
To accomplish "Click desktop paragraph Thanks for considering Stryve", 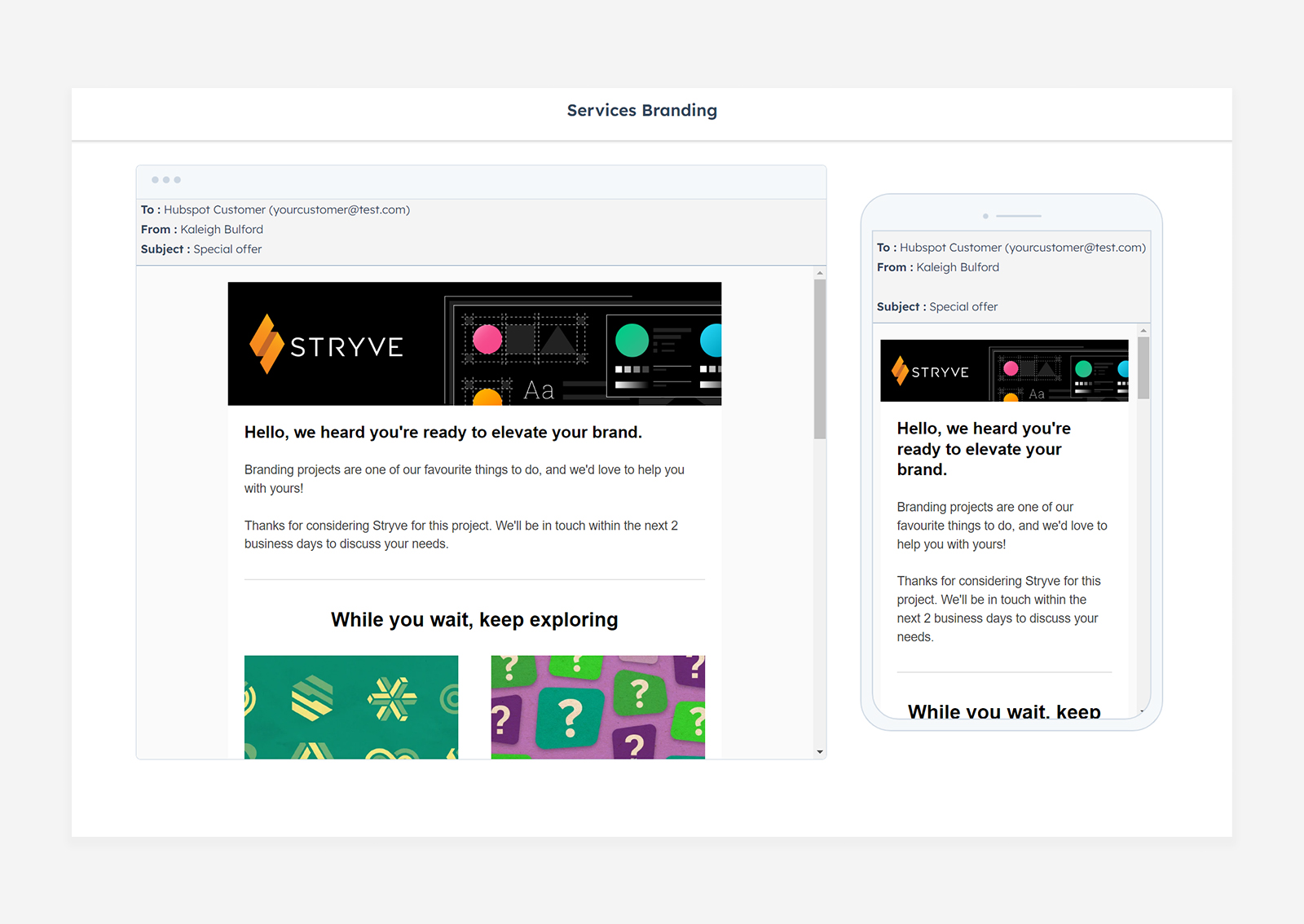I will coord(461,535).
